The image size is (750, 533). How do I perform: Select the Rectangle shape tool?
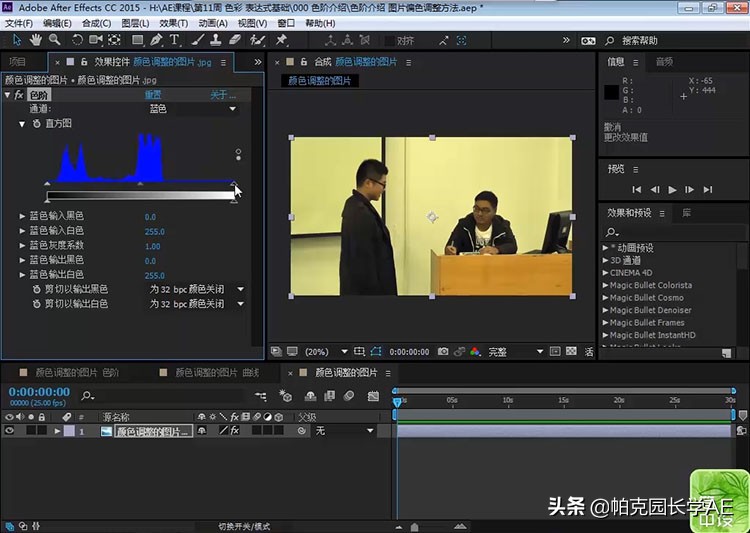(x=137, y=40)
